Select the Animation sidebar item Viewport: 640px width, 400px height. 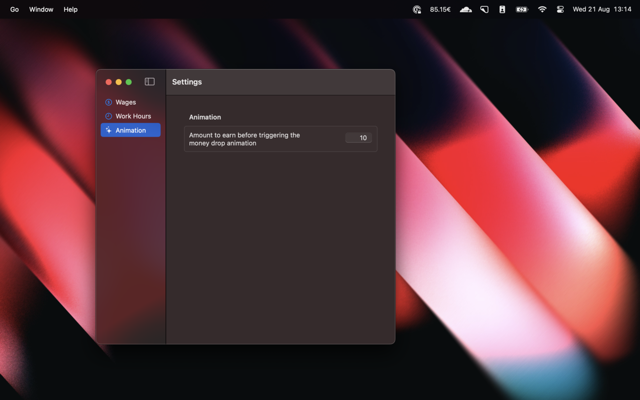click(131, 130)
